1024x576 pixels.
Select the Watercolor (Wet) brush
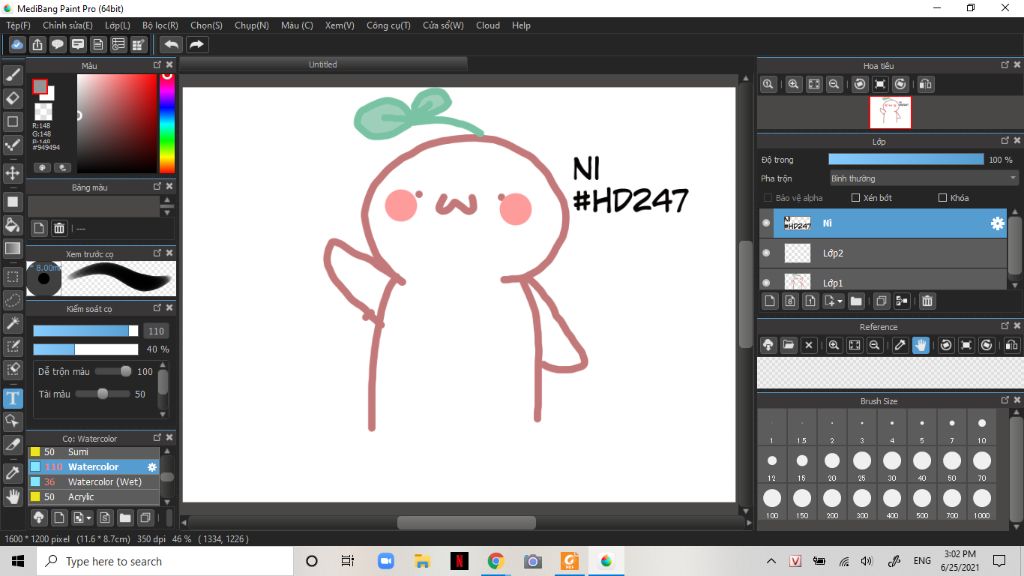coord(93,482)
